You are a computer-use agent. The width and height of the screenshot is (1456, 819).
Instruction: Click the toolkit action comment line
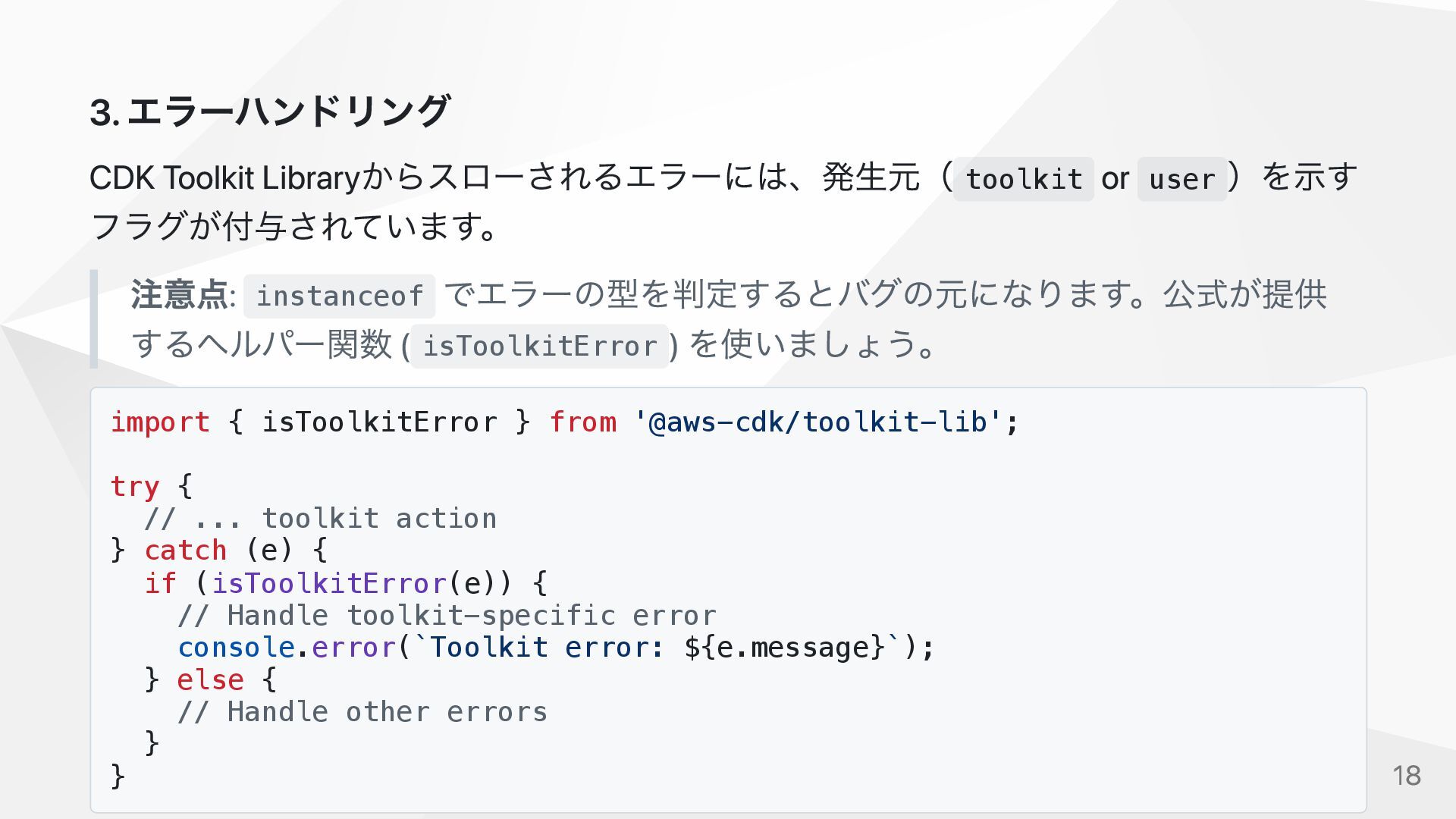click(320, 519)
